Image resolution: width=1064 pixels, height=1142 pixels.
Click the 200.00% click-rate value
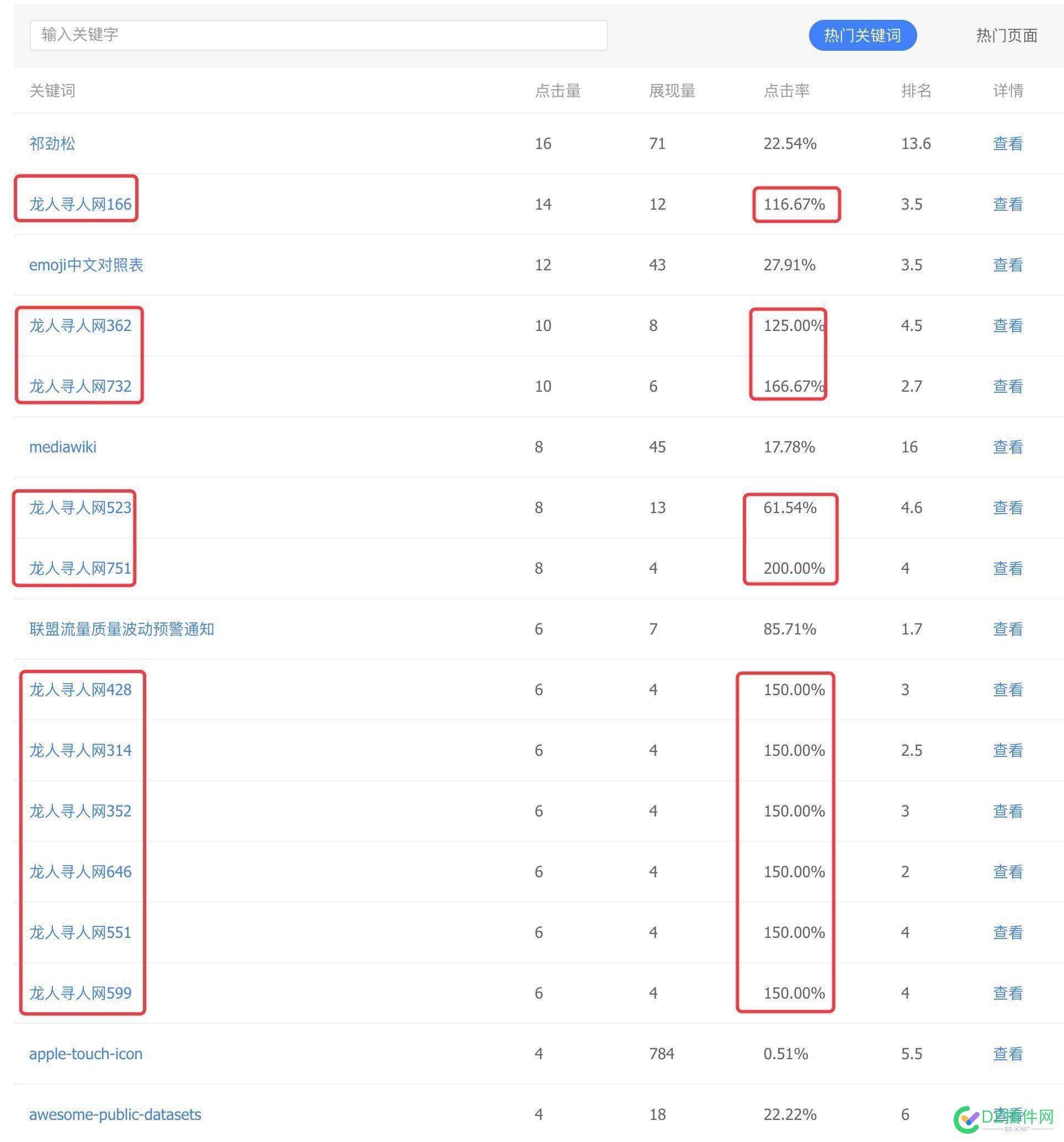[x=794, y=569]
